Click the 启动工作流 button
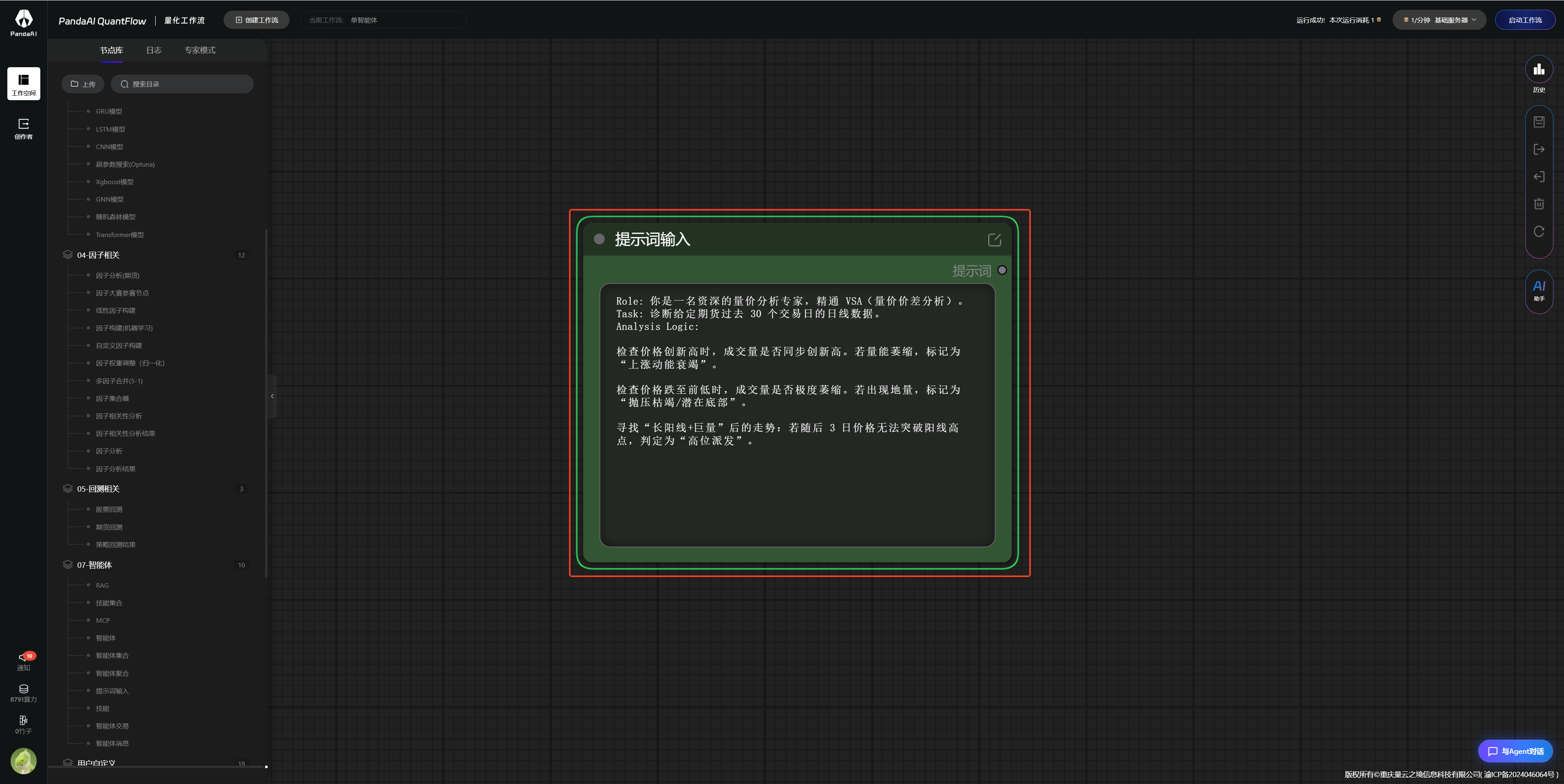The height and width of the screenshot is (784, 1564). (x=1524, y=20)
